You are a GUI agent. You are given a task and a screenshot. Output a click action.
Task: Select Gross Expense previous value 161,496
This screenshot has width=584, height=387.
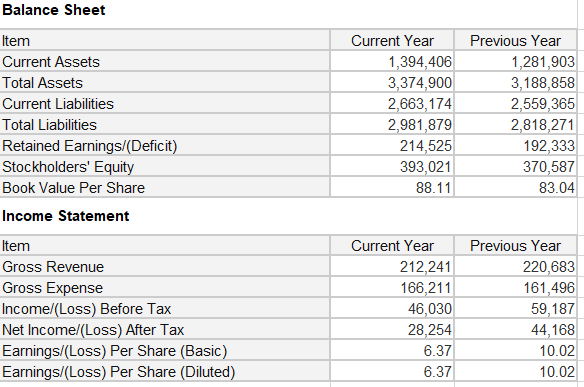(549, 288)
